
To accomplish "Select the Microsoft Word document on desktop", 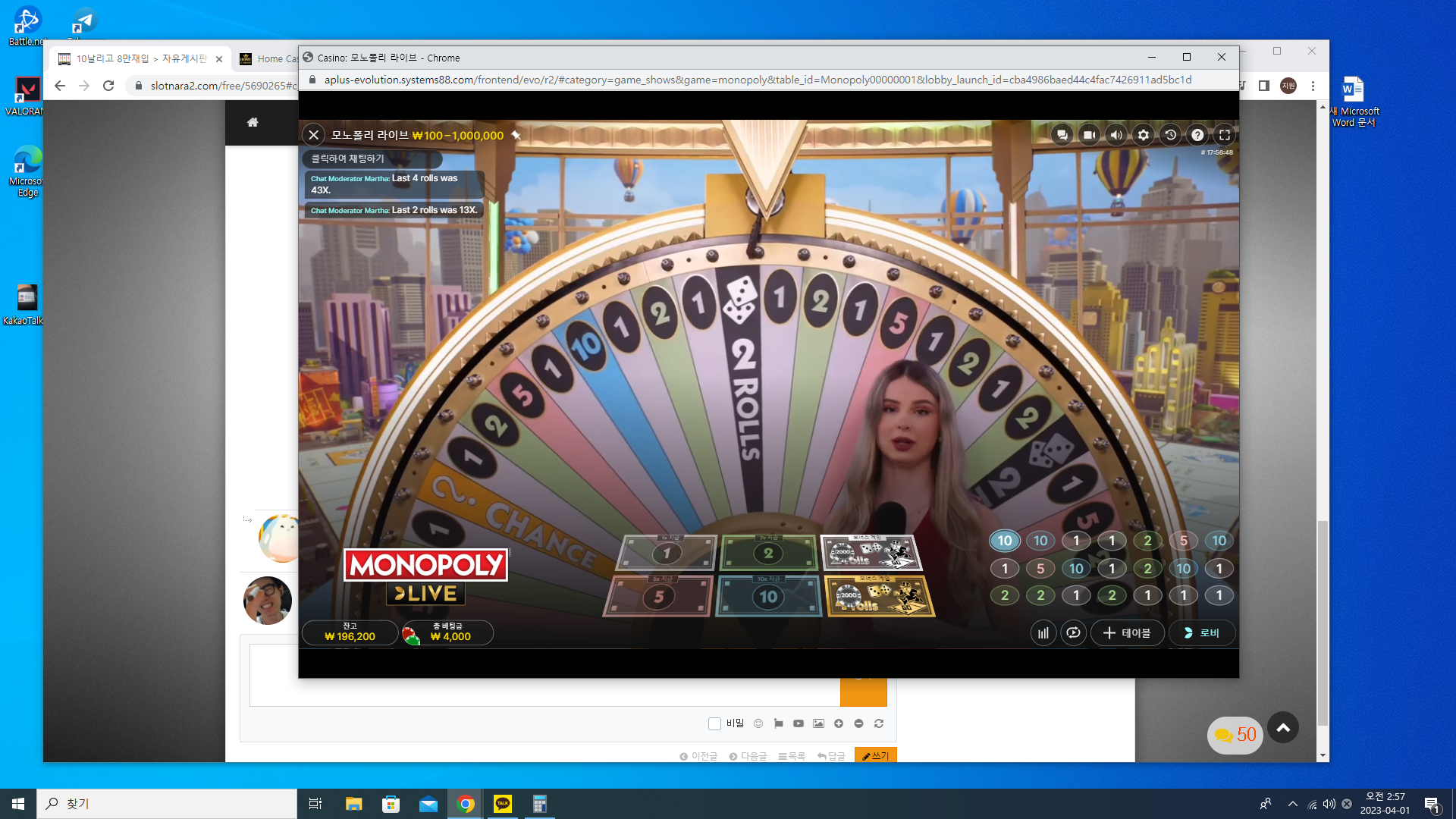I will [x=1354, y=101].
